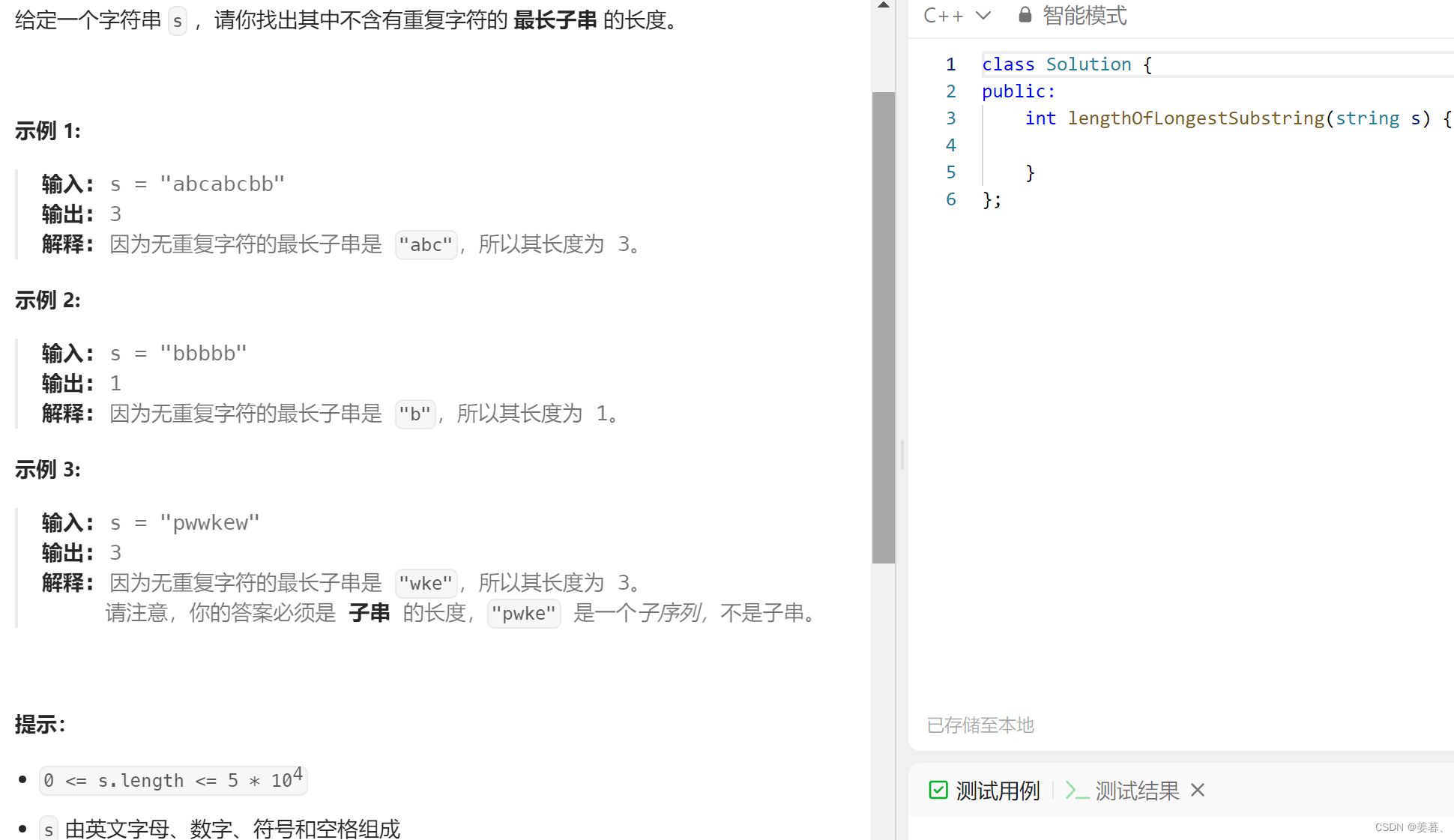Click the panel divider resize handle
1454x840 pixels.
pyautogui.click(x=902, y=455)
